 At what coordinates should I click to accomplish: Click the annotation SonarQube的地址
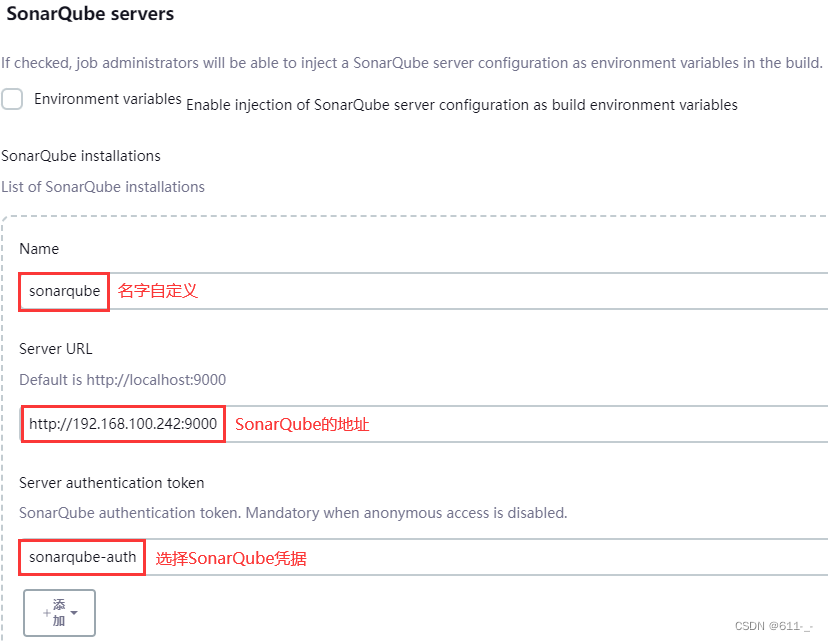[301, 424]
